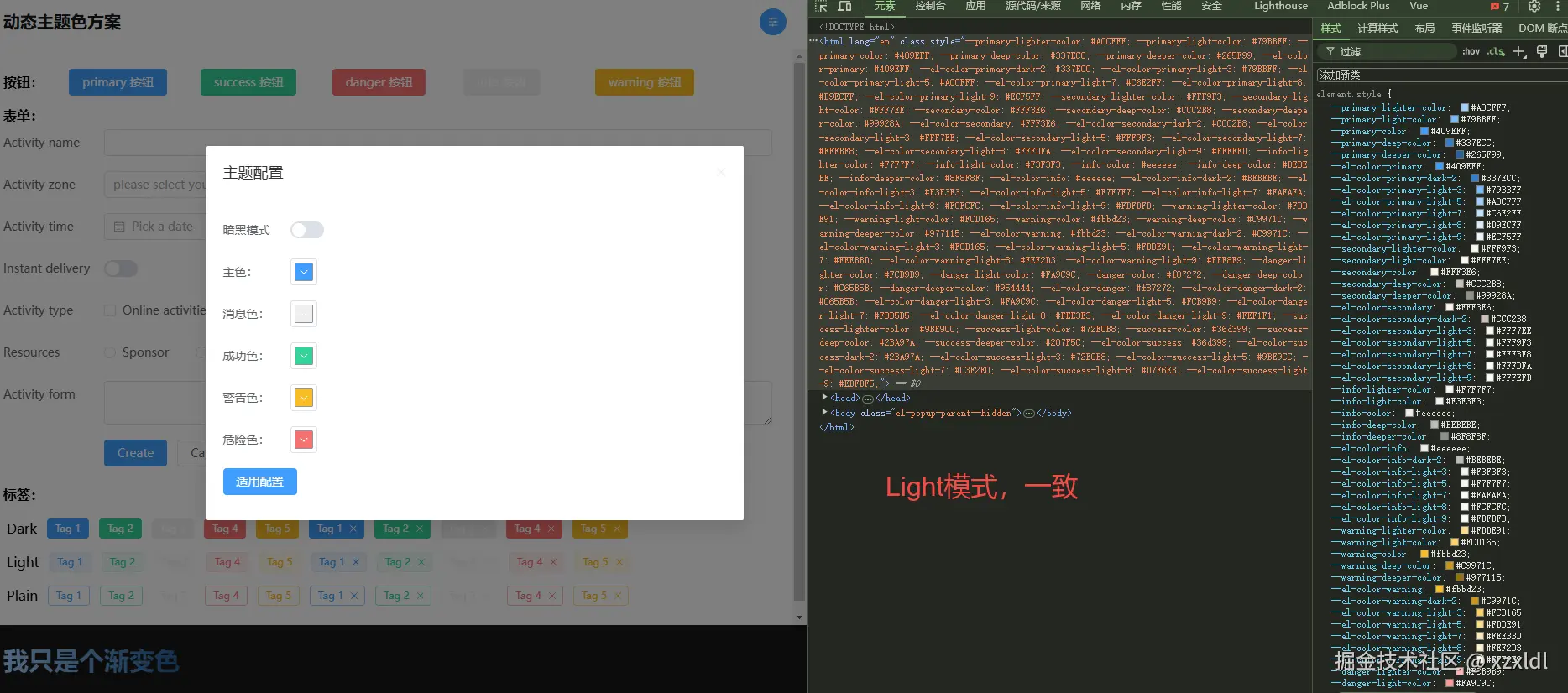Open the 事件监听器 event listeners tab
Viewport: 1568px width, 693px height.
click(1477, 29)
